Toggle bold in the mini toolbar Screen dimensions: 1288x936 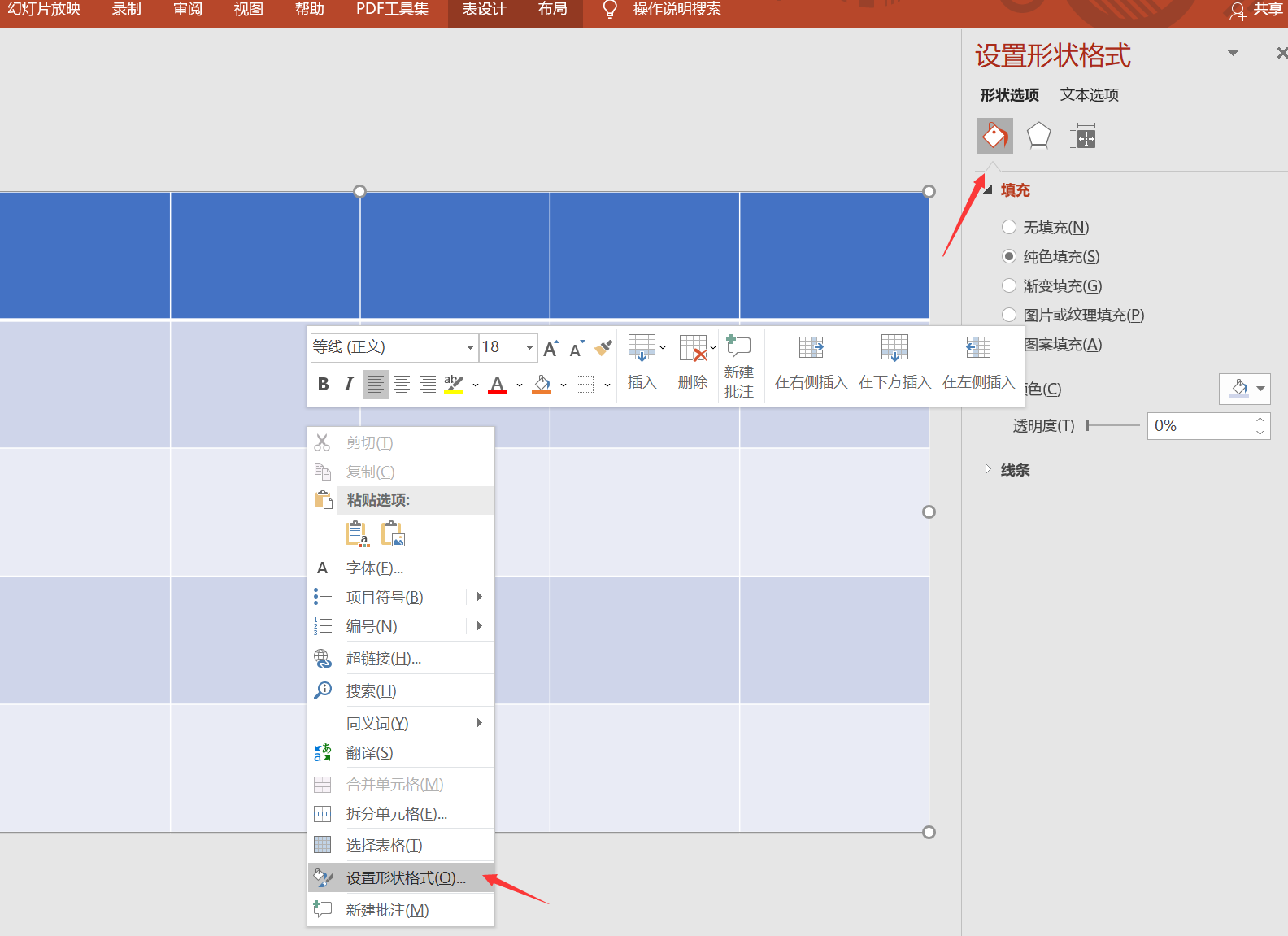pyautogui.click(x=323, y=384)
